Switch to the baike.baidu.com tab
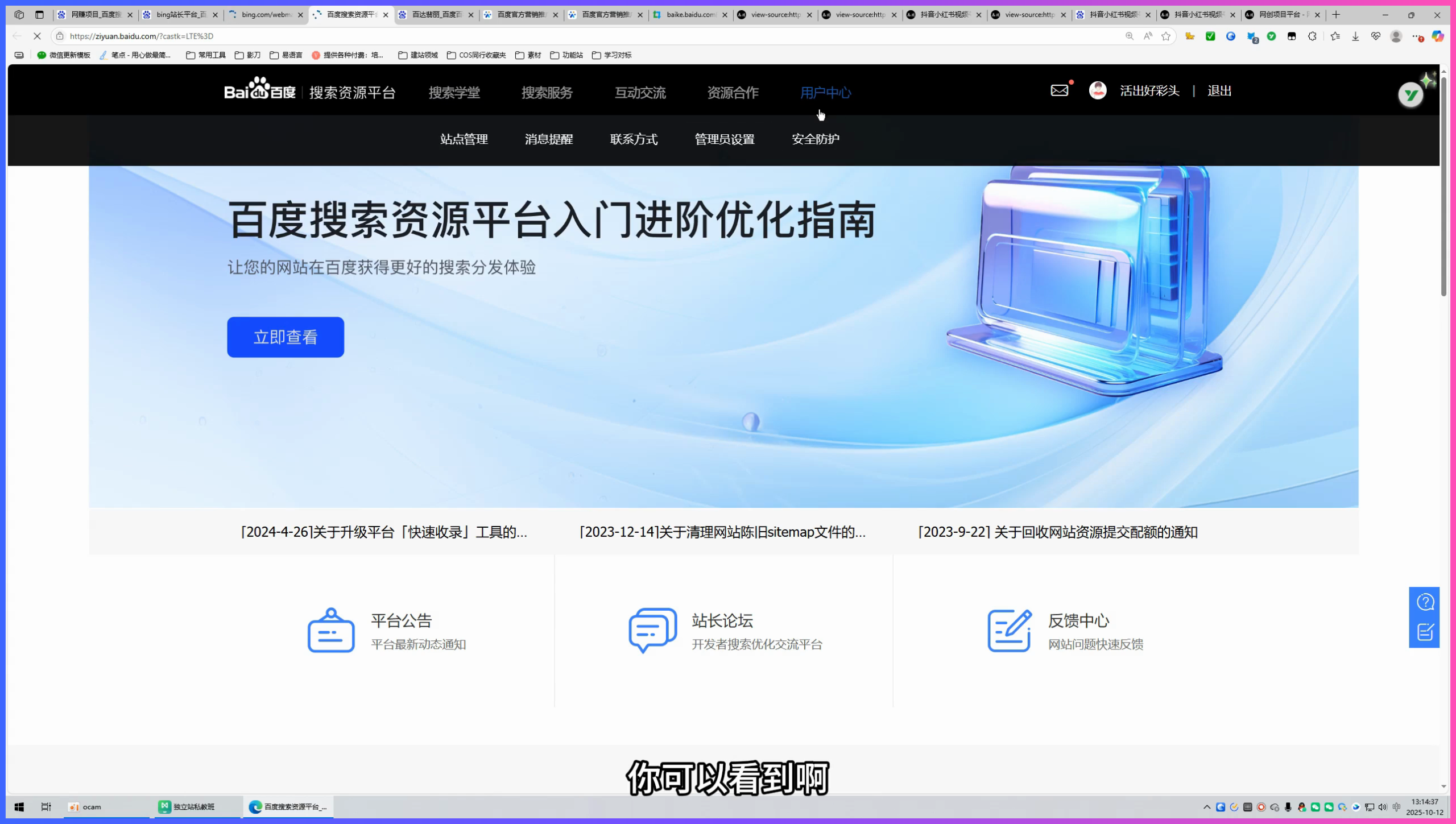Viewport: 1456px width, 824px height. coord(690,14)
